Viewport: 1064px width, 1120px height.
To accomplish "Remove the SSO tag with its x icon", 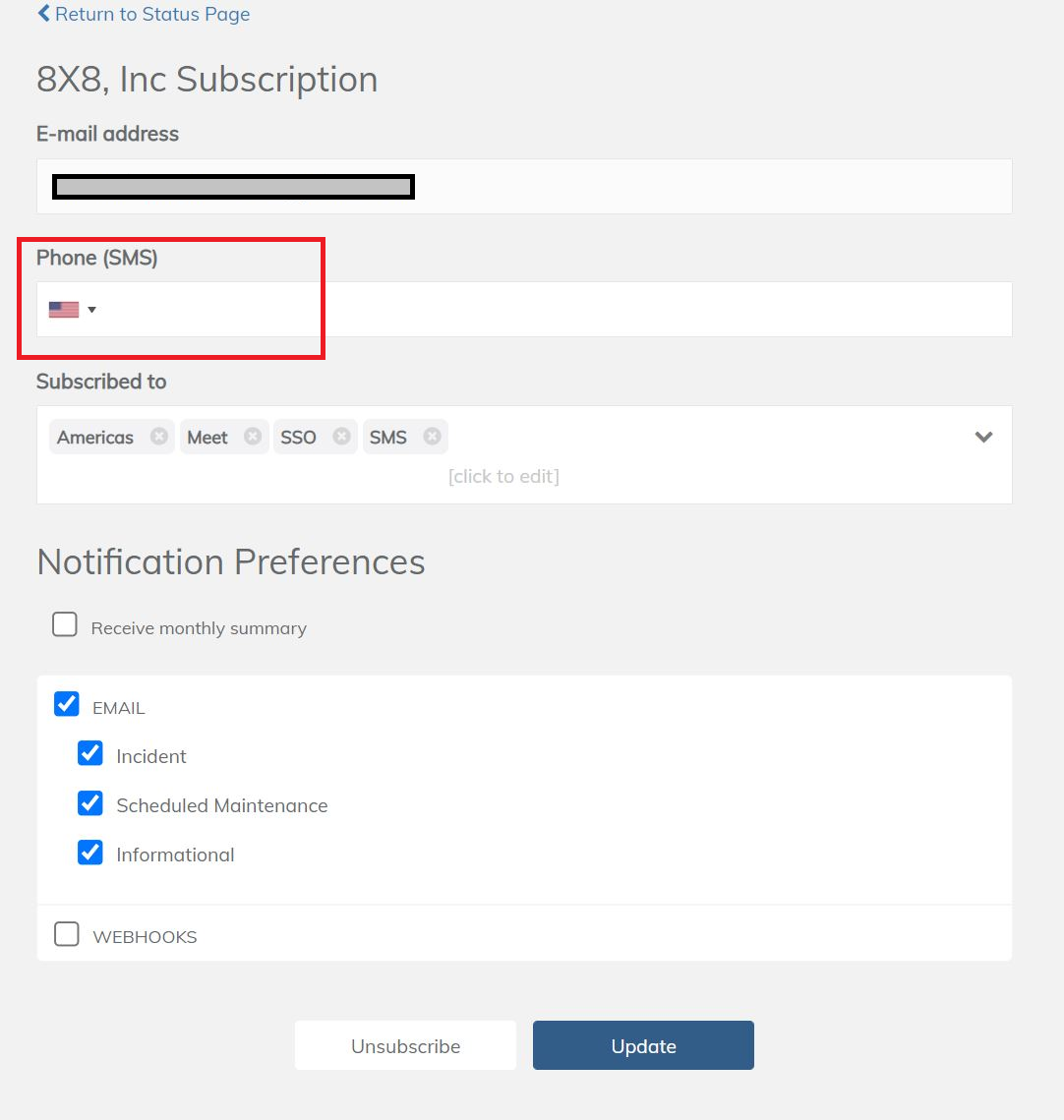I will click(341, 437).
